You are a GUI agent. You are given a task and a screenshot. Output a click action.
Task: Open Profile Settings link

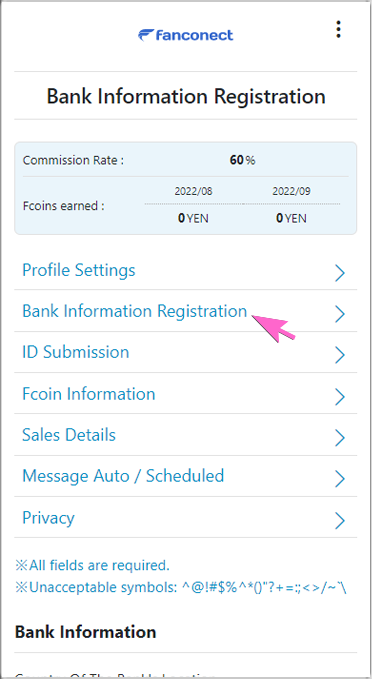point(79,270)
